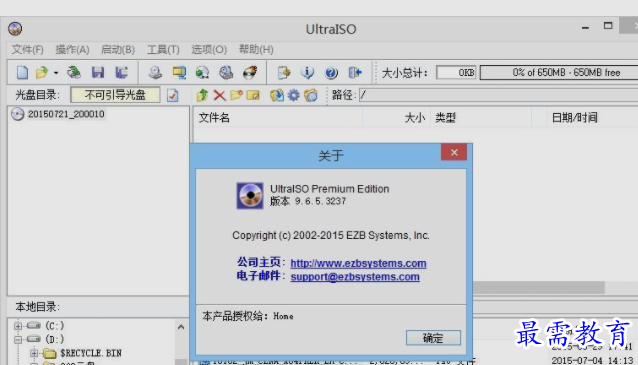This screenshot has height=365, width=638.
Task: Click the 2015-07-04 14:13 date cell
Action: [x=592, y=361]
